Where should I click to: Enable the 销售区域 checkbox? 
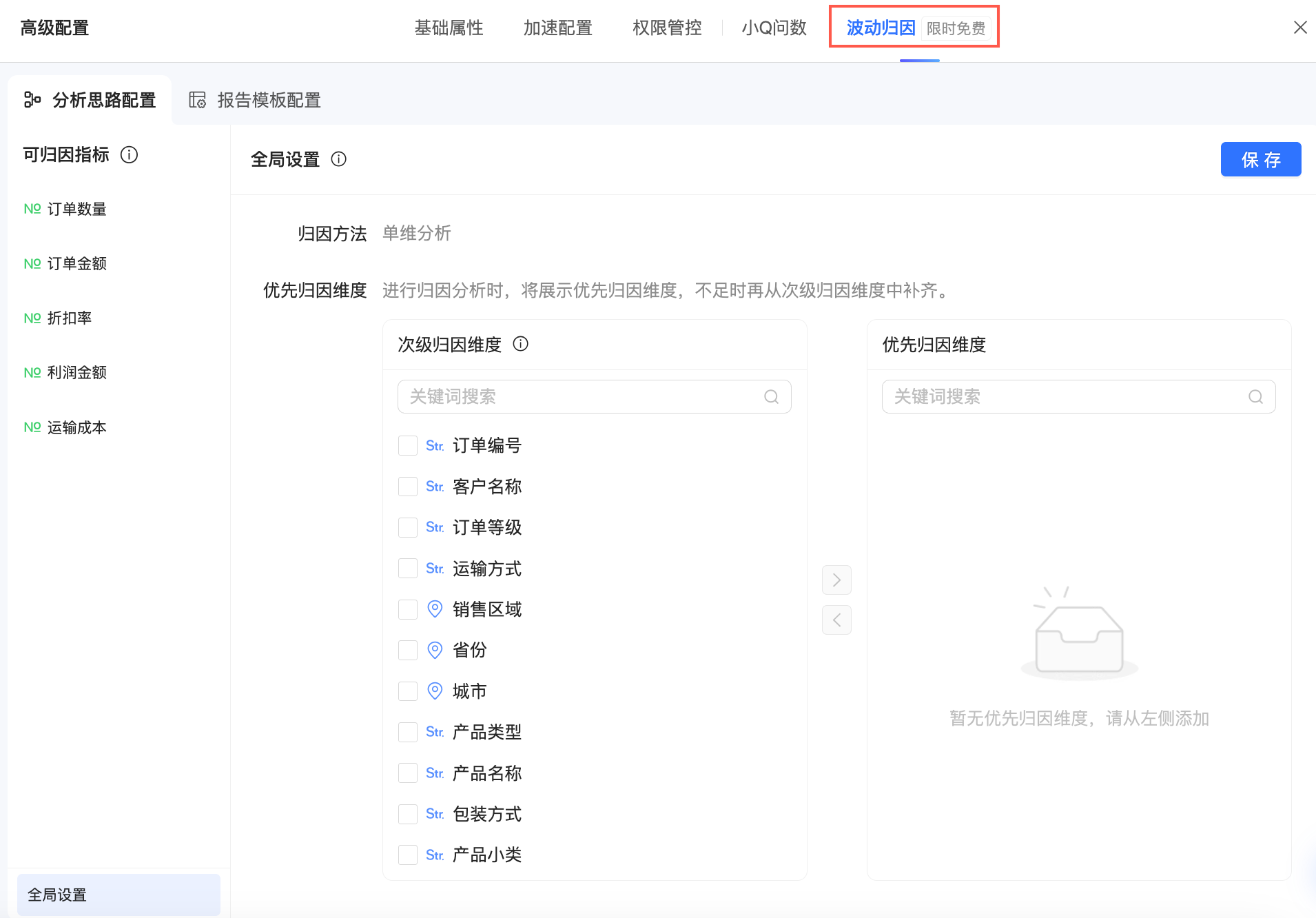[408, 609]
